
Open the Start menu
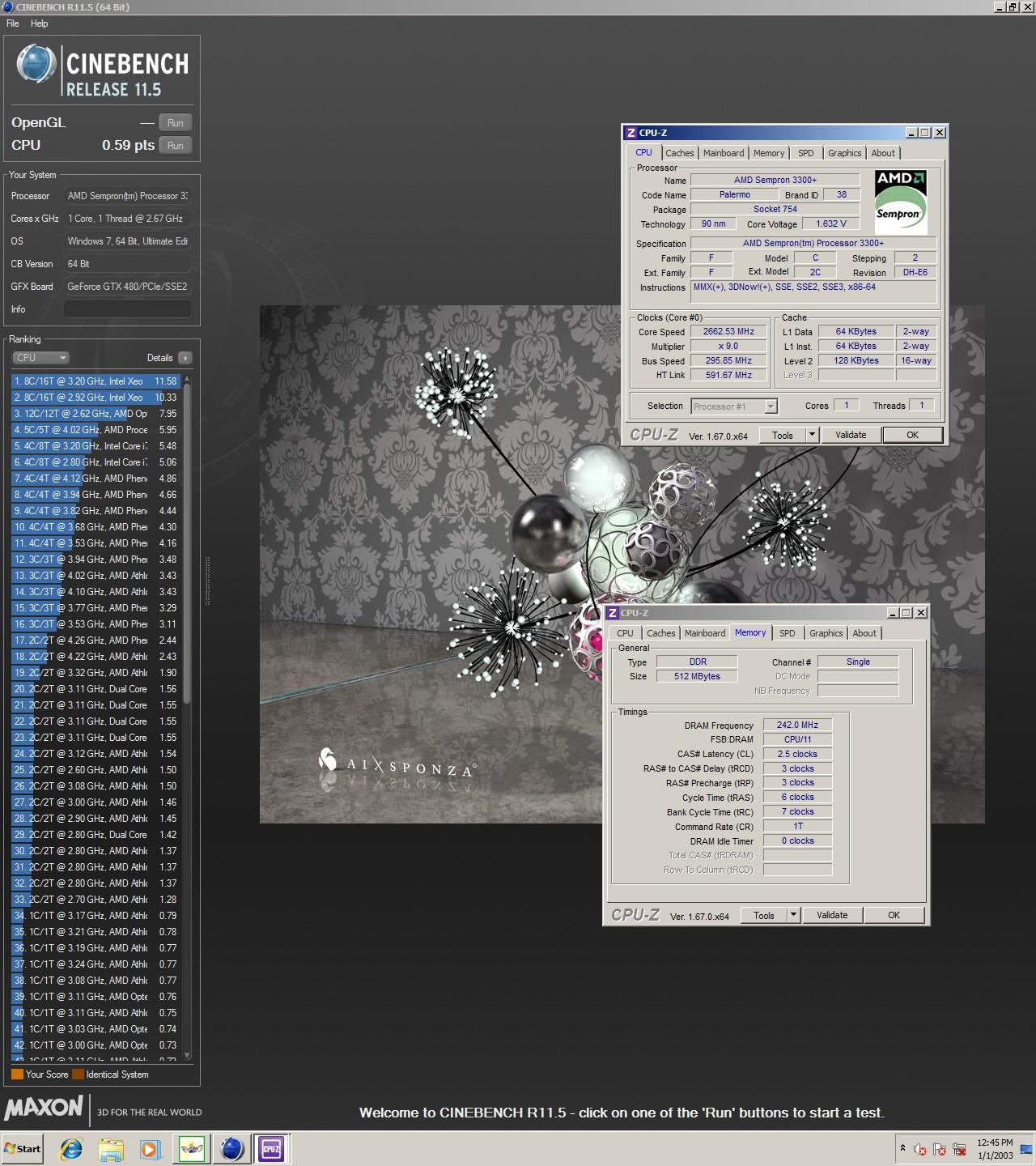pos(23,1148)
